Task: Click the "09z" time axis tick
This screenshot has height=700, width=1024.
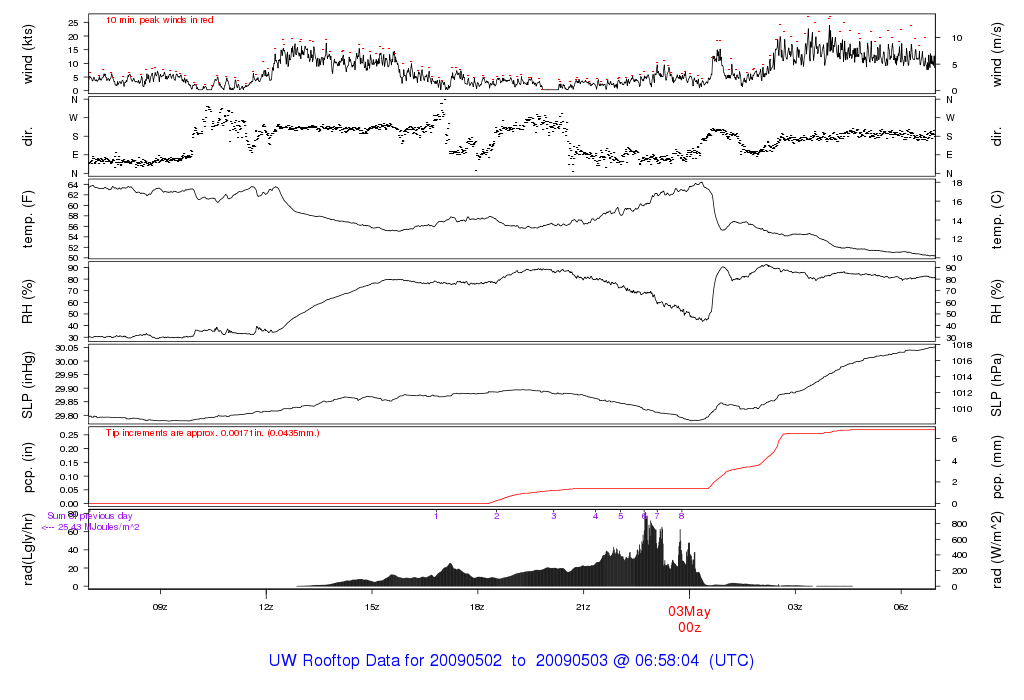Action: 160,607
